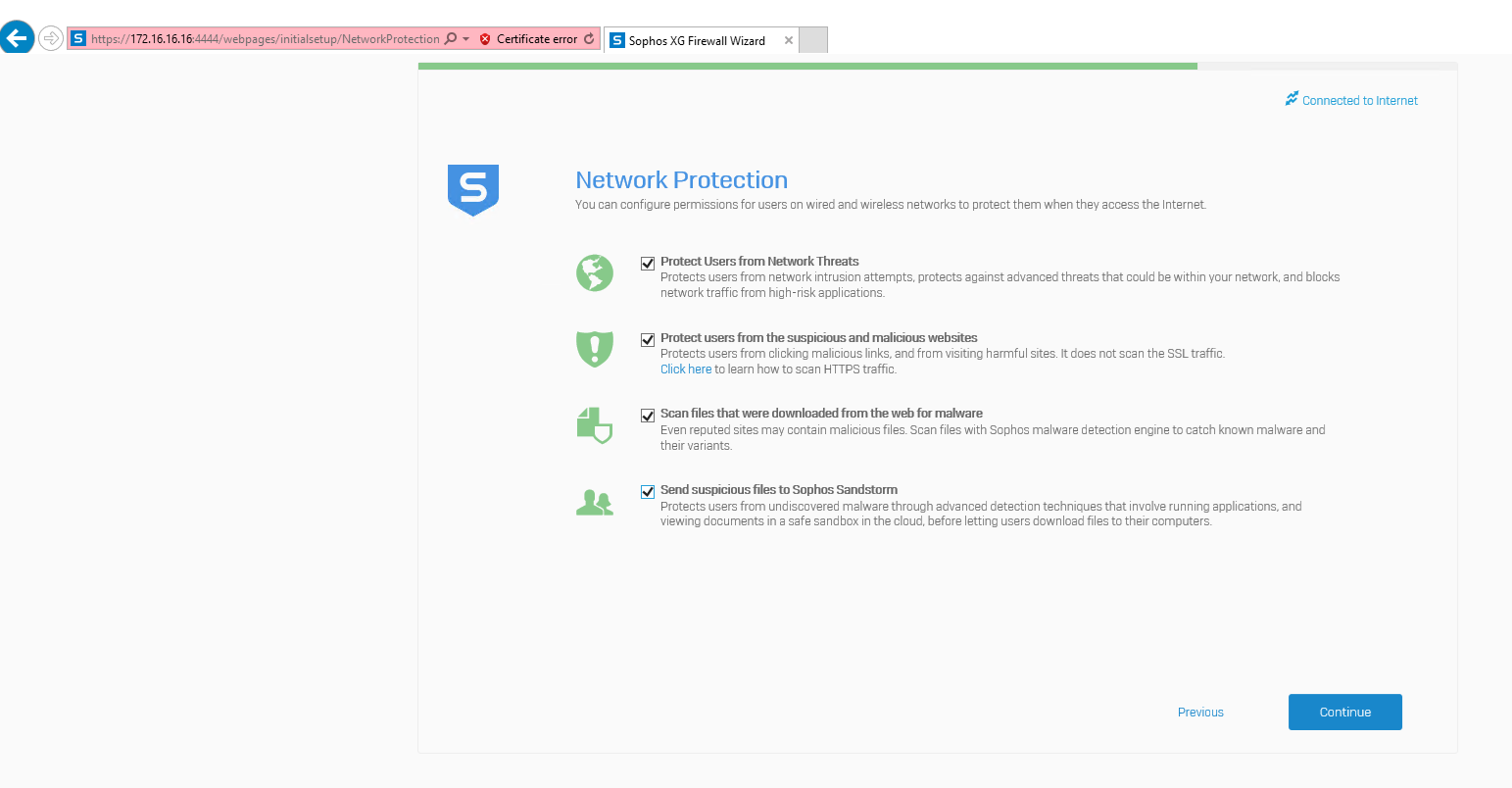The width and height of the screenshot is (1512, 788).
Task: Click the wizard subtitle about configuring permissions
Action: tap(891, 205)
